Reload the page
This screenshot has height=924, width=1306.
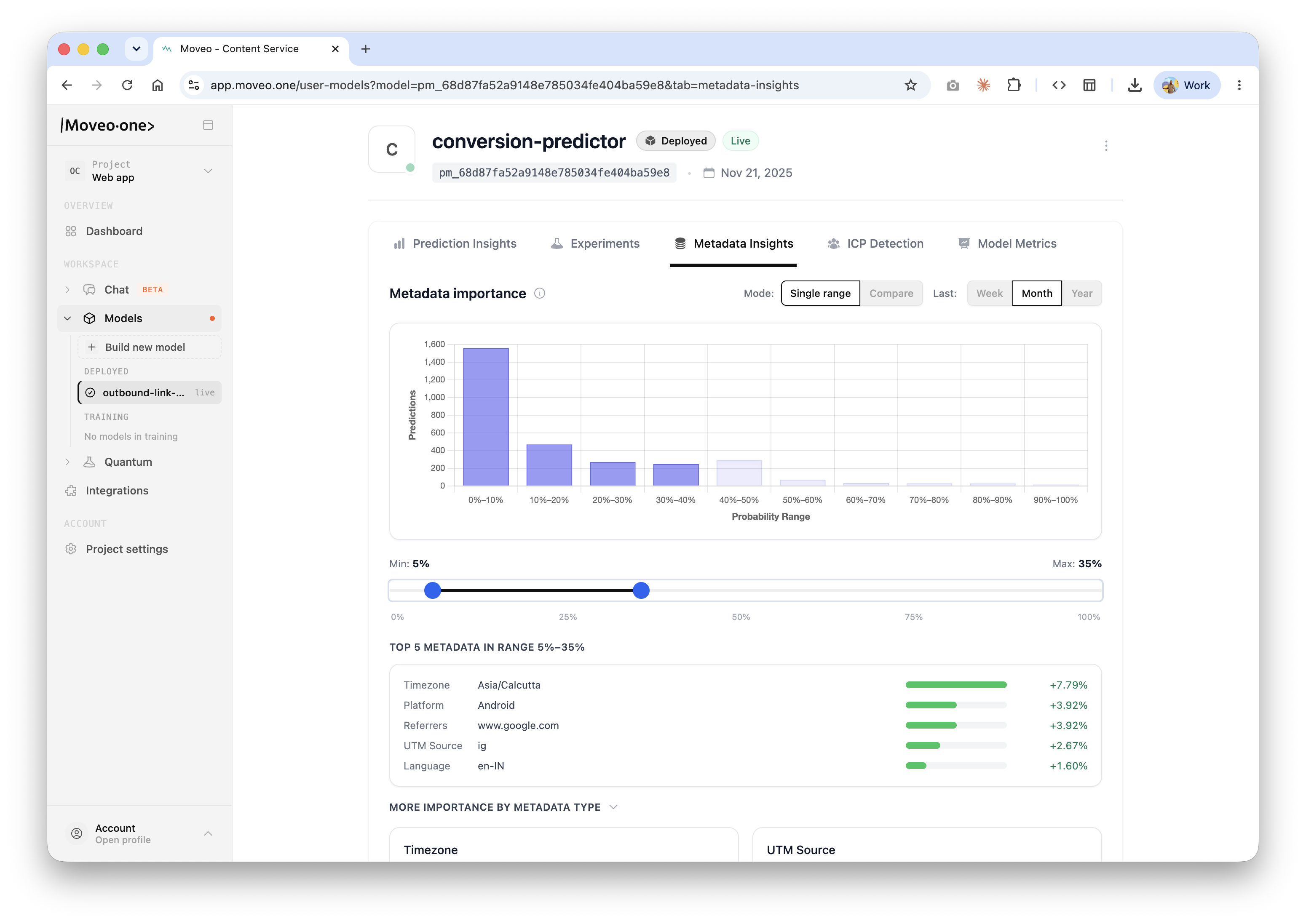[127, 85]
